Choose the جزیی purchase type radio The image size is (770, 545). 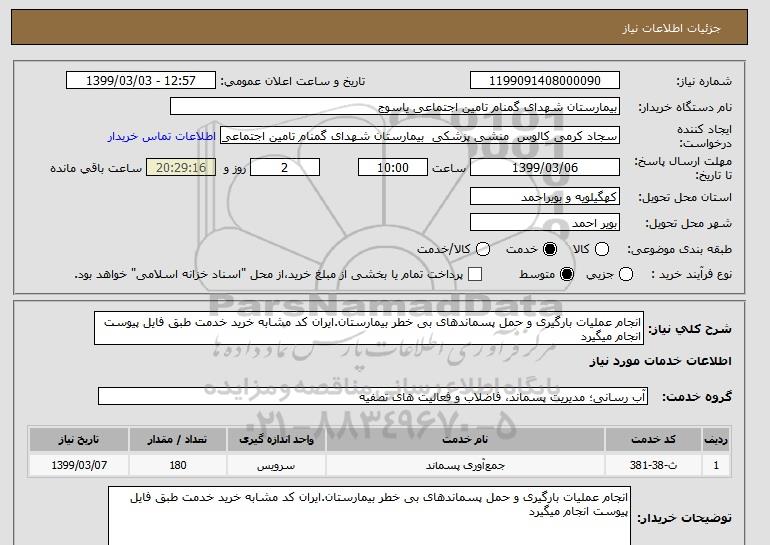[626, 274]
